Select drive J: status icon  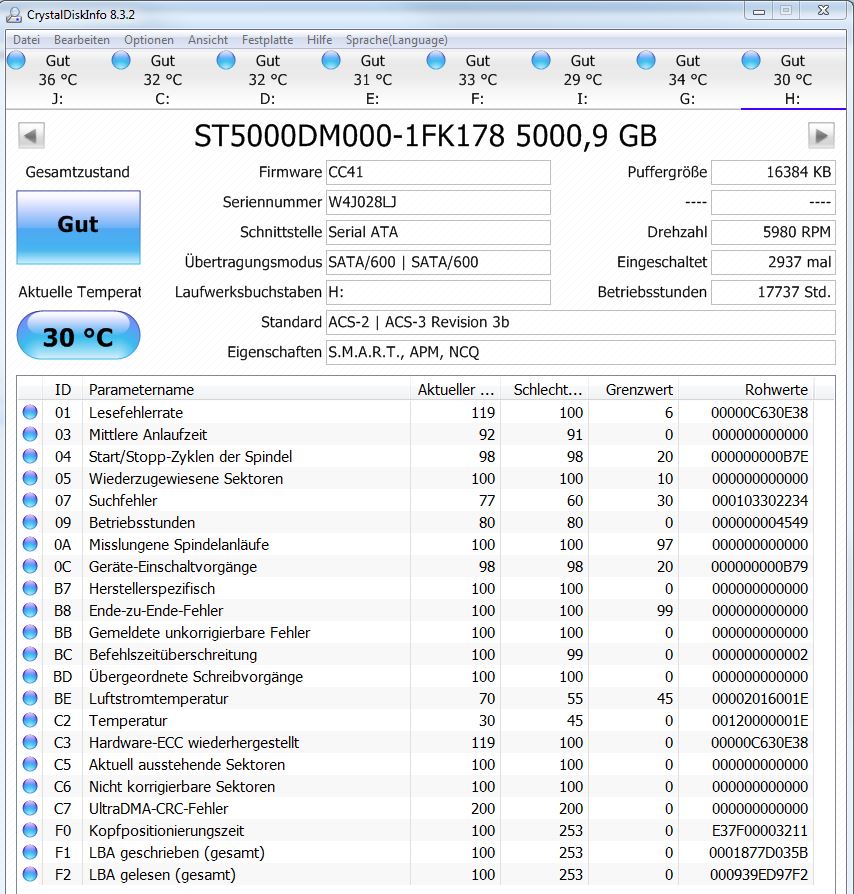tap(17, 60)
